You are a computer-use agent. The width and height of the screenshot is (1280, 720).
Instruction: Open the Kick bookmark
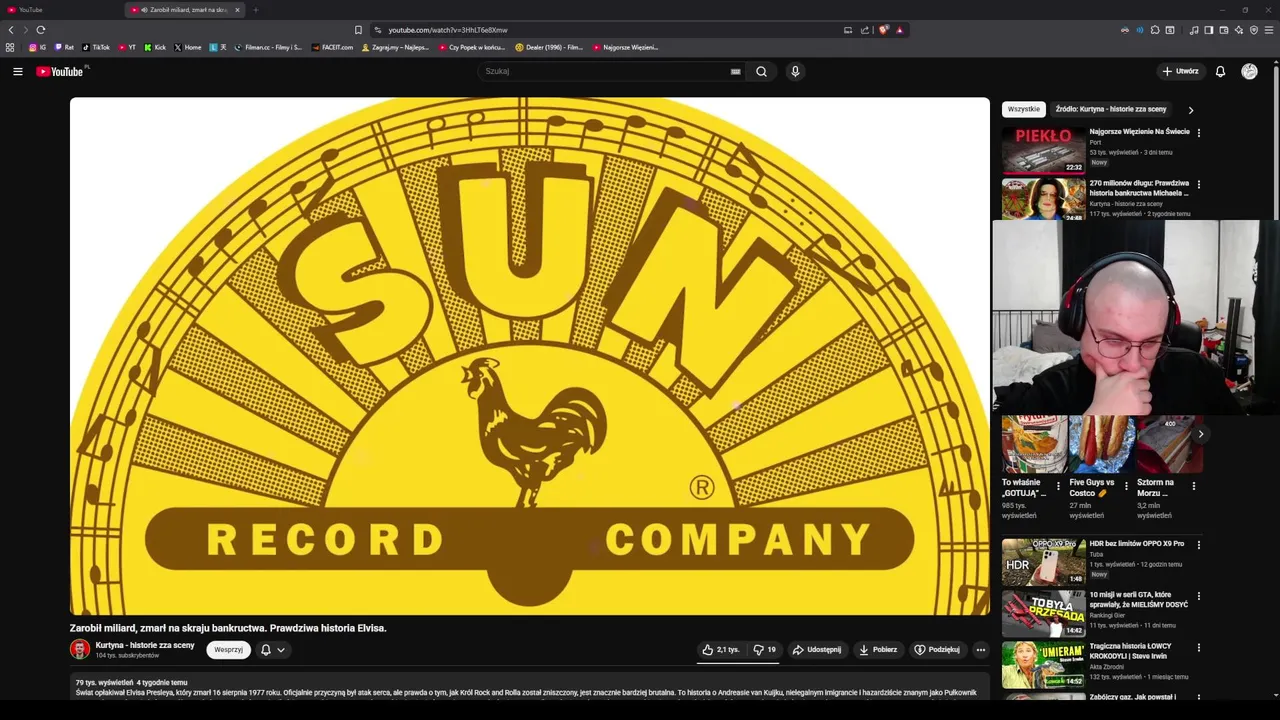tap(155, 47)
